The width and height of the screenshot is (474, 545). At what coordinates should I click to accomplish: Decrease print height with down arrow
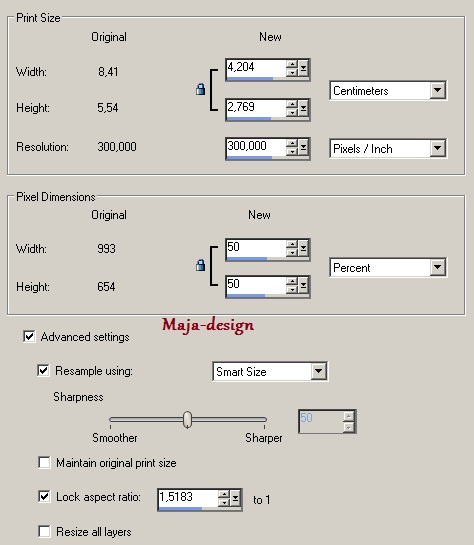tap(292, 113)
